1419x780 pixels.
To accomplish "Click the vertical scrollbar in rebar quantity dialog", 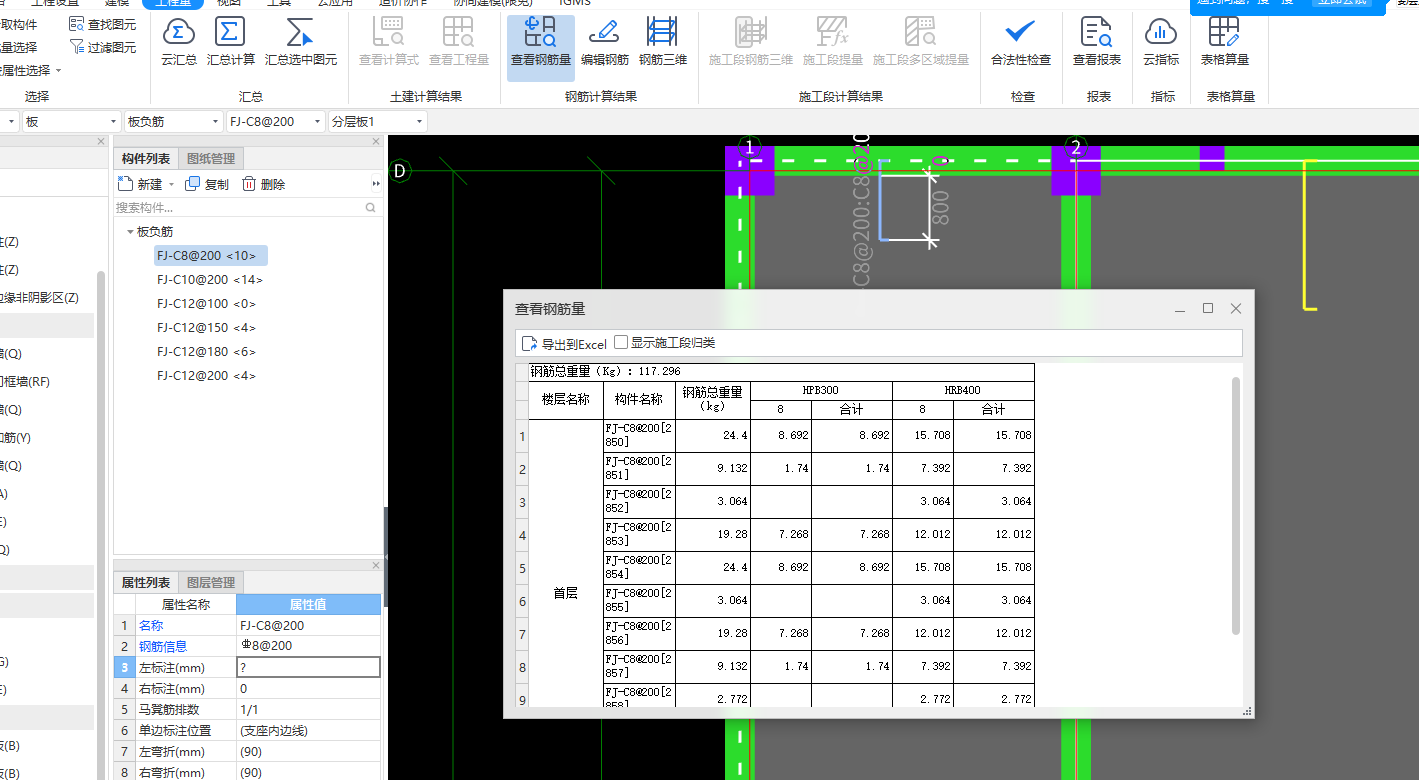I will click(1236, 505).
